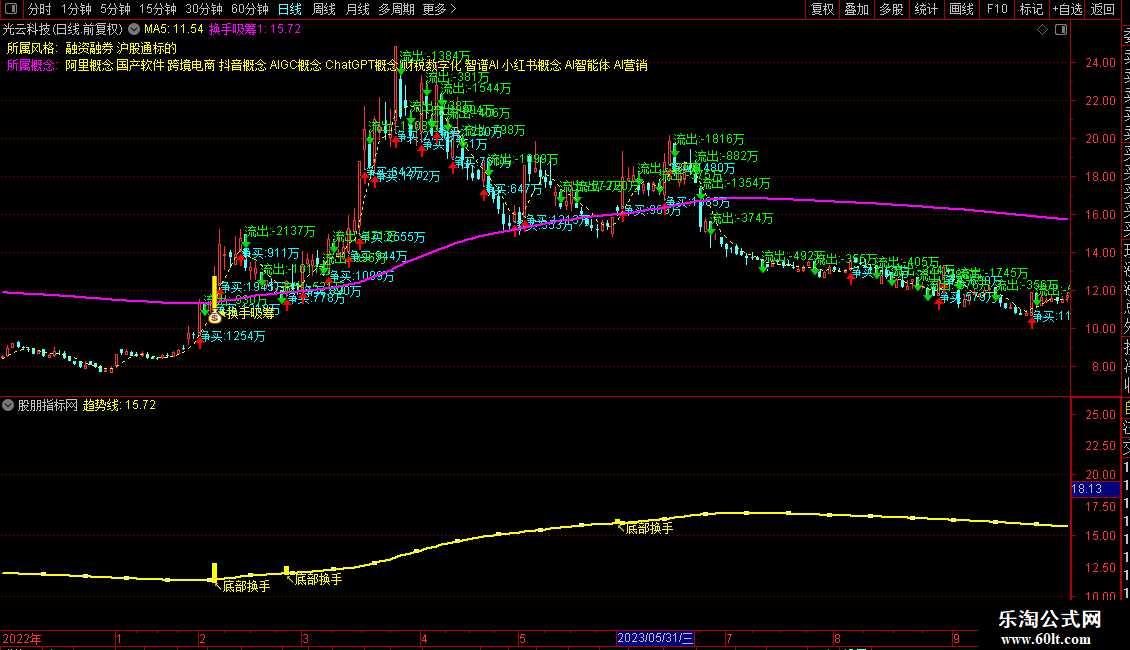Viewport: 1130px width, 650px height.
Task: Select the 60分钟 period
Action: 250,9
